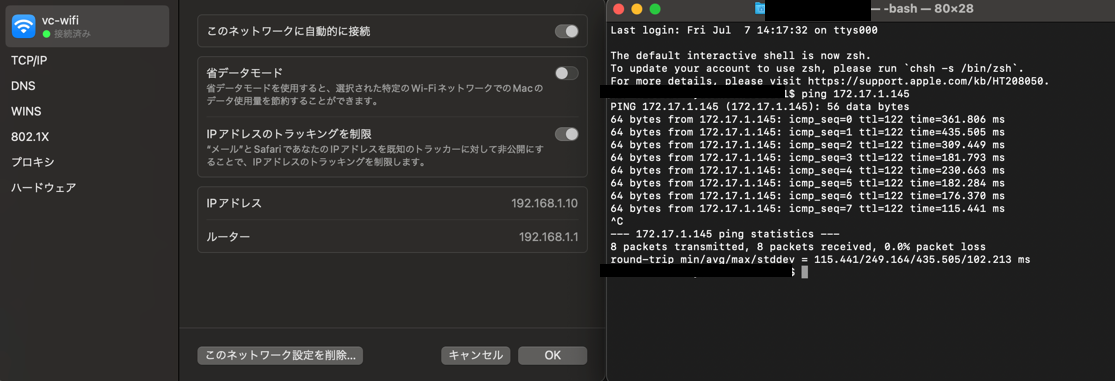
Task: Confirm with the OK button
Action: [x=553, y=355]
